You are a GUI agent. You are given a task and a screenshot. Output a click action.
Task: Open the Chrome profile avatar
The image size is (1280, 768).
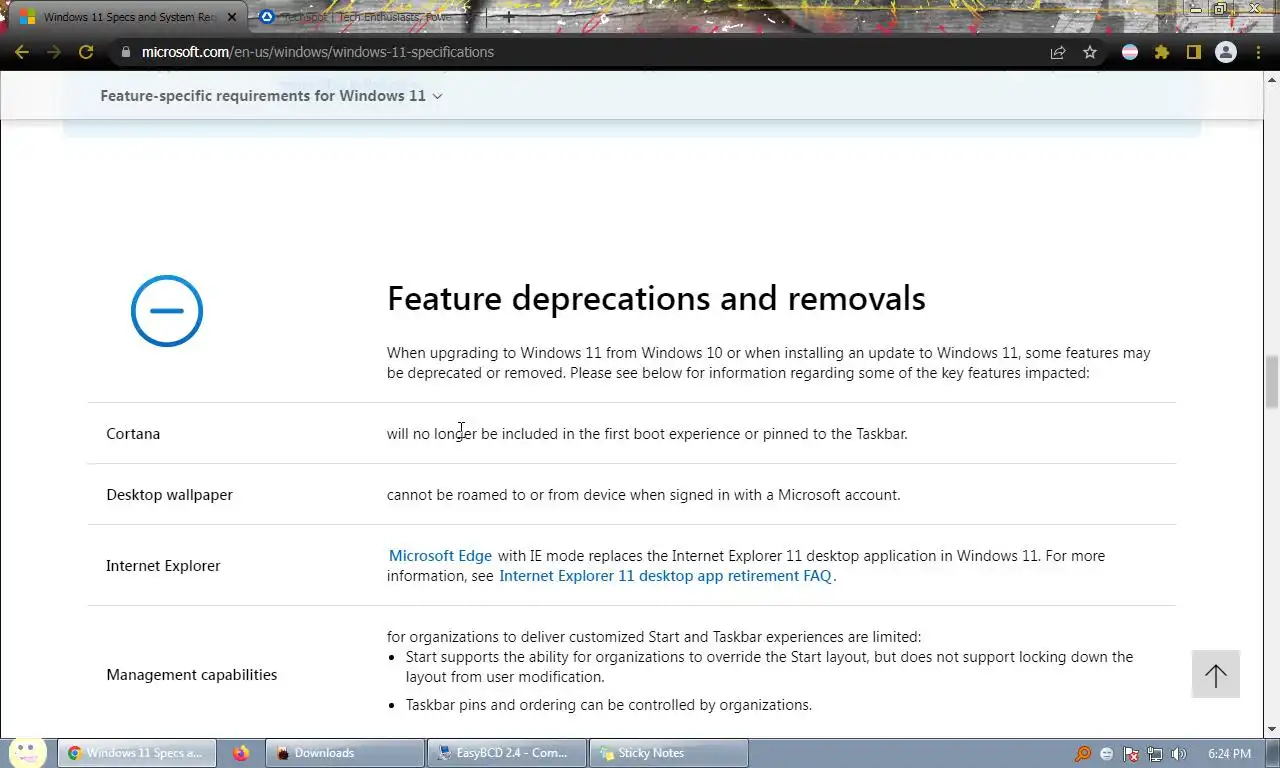click(x=1225, y=52)
